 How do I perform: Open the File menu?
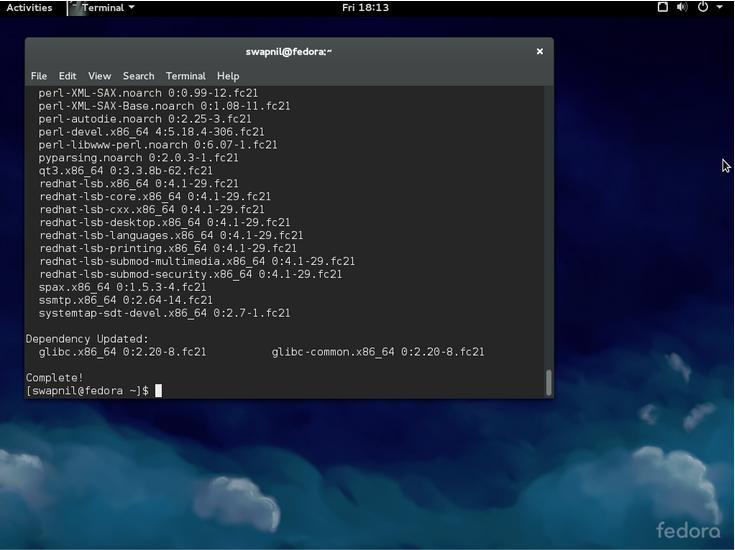pyautogui.click(x=39, y=76)
